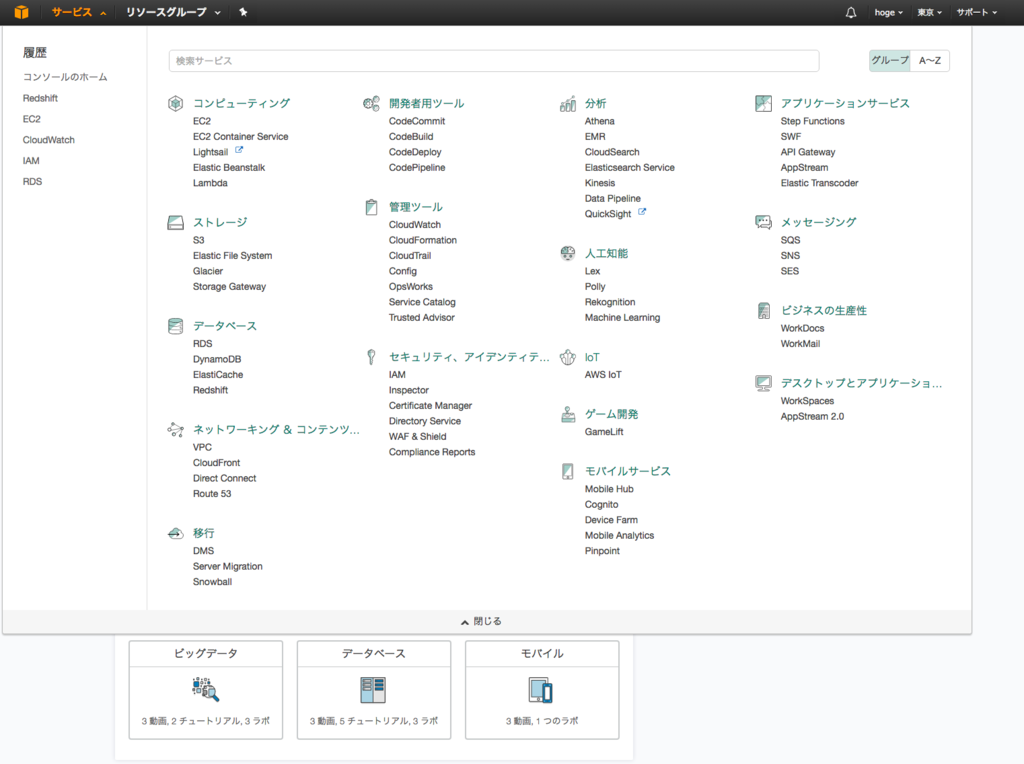1024x764 pixels.
Task: Open コンソールのホーム from history
Action: point(65,77)
